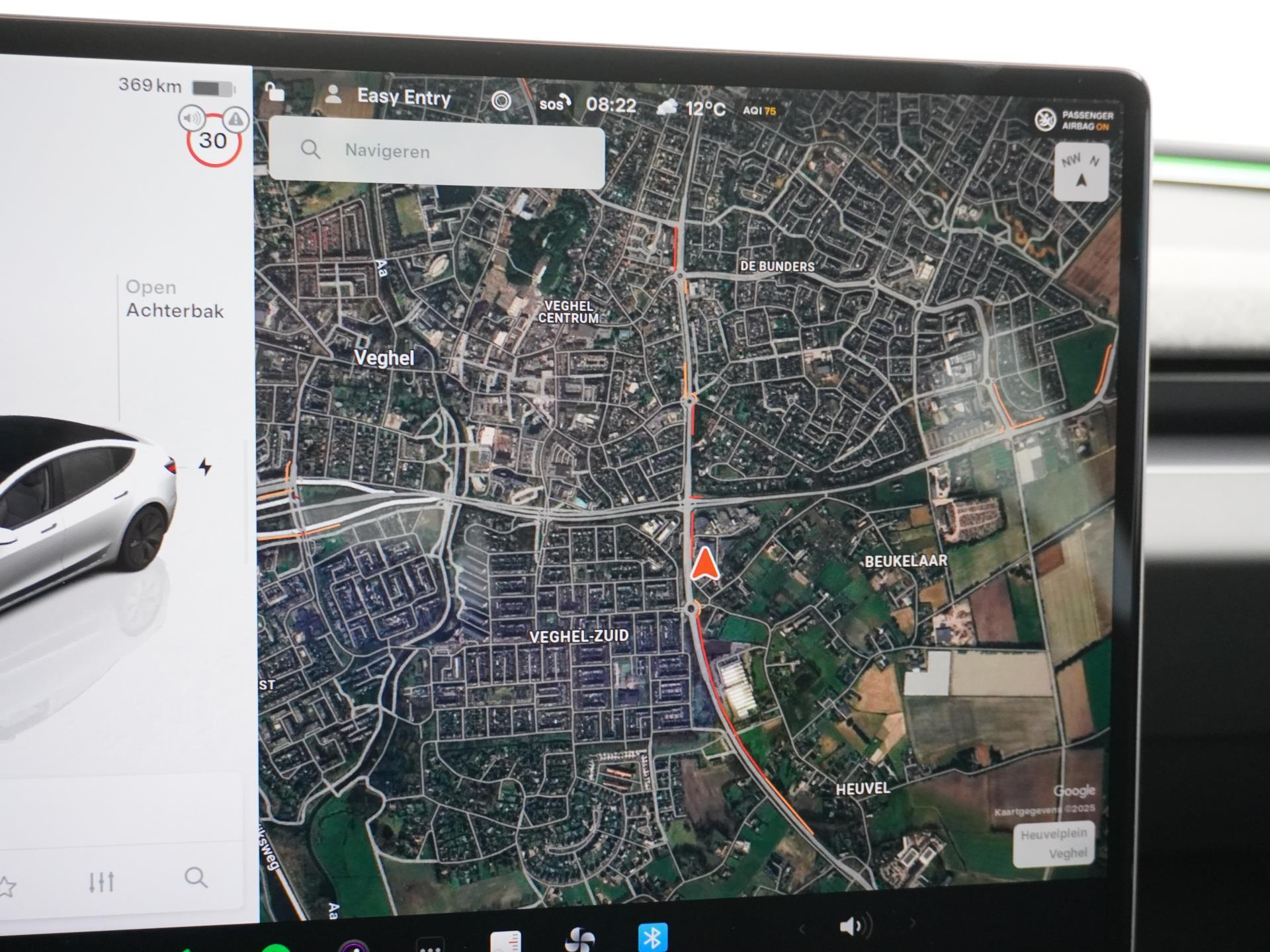Tap the HEUVEL map label
This screenshot has height=952, width=1270.
click(863, 789)
